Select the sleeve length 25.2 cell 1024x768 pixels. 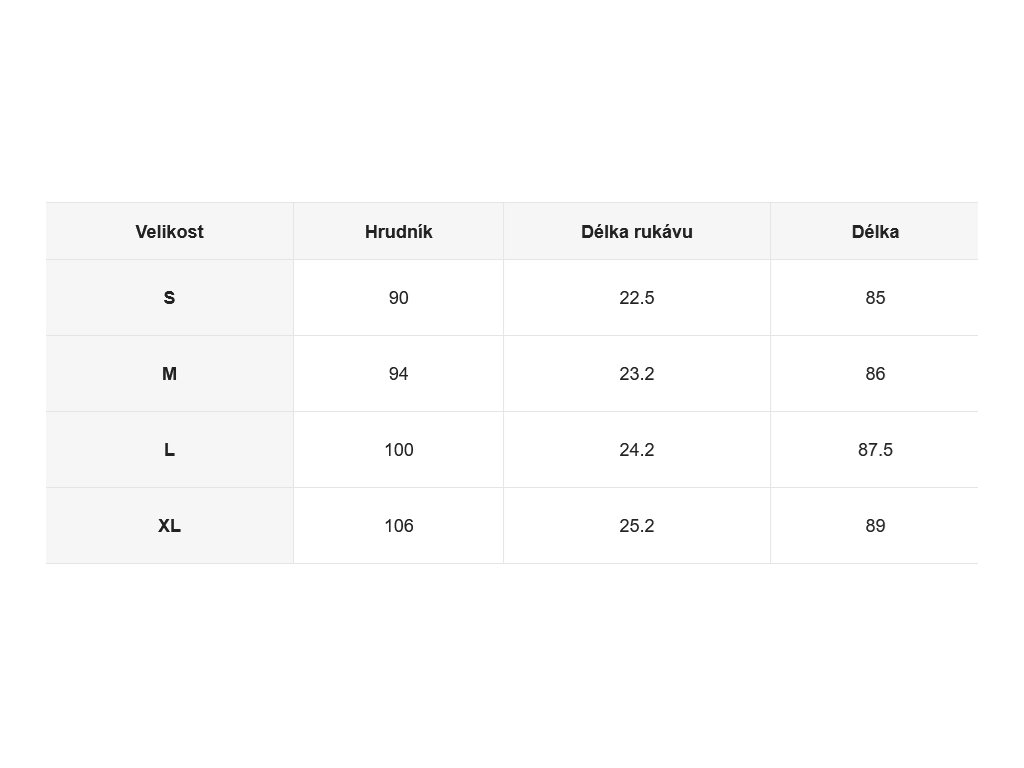pos(636,526)
